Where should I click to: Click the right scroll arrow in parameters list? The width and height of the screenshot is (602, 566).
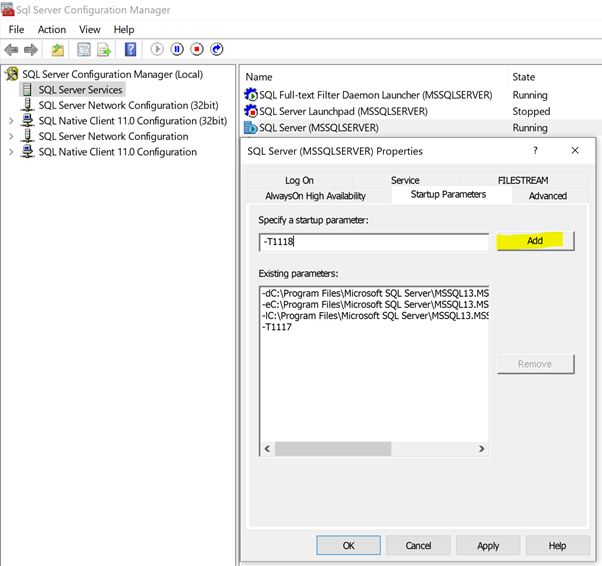tap(481, 448)
